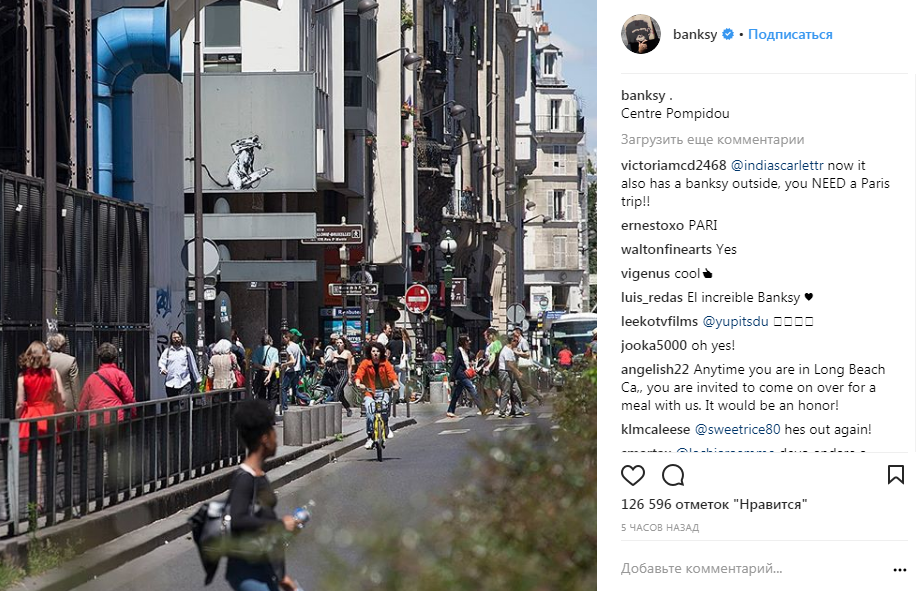Click the banksy profile avatar
Image resolution: width=916 pixels, height=591 pixels.
point(641,34)
